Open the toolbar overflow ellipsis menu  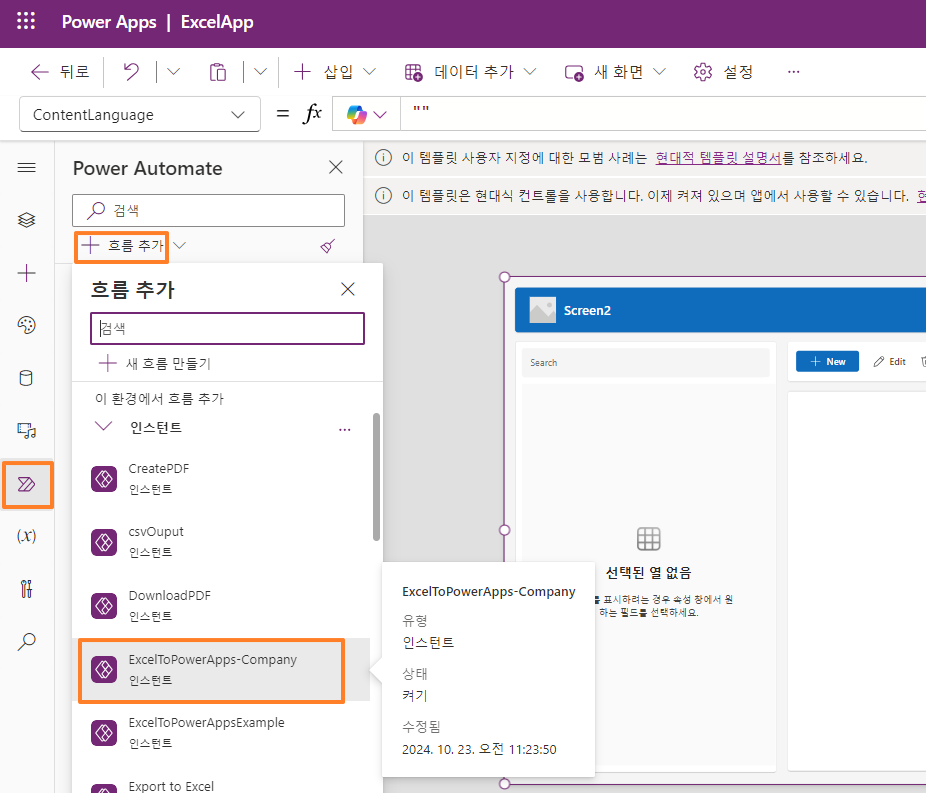click(793, 72)
